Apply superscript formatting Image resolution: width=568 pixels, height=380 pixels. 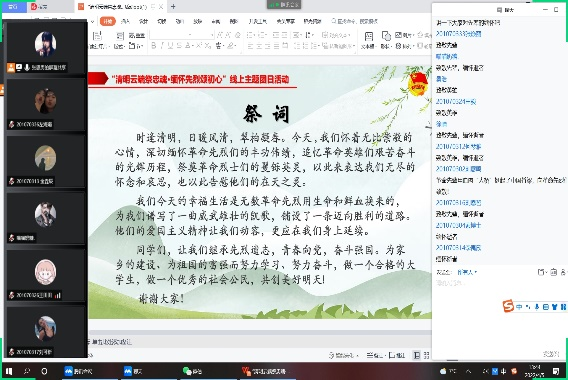click(x=199, y=46)
